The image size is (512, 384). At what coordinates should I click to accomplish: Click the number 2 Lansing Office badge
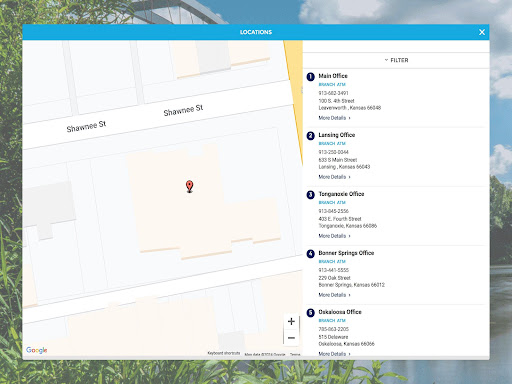310,136
